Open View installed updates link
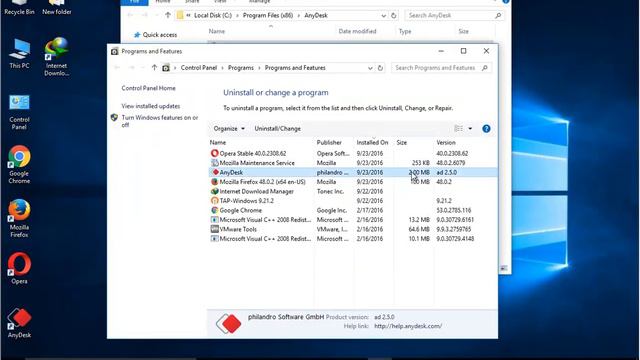The width and height of the screenshot is (640, 360). [x=151, y=106]
